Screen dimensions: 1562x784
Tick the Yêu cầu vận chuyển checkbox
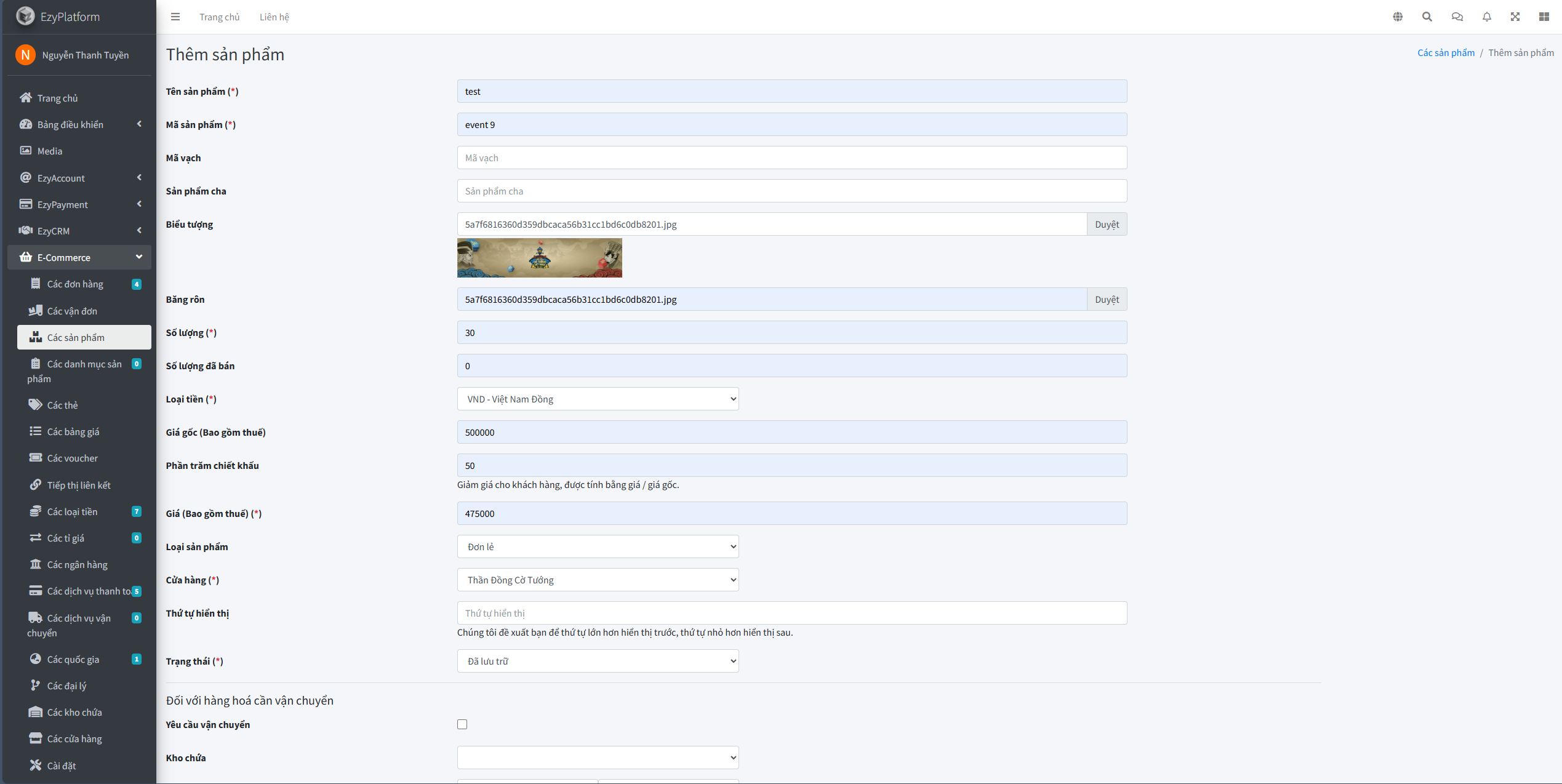point(462,724)
